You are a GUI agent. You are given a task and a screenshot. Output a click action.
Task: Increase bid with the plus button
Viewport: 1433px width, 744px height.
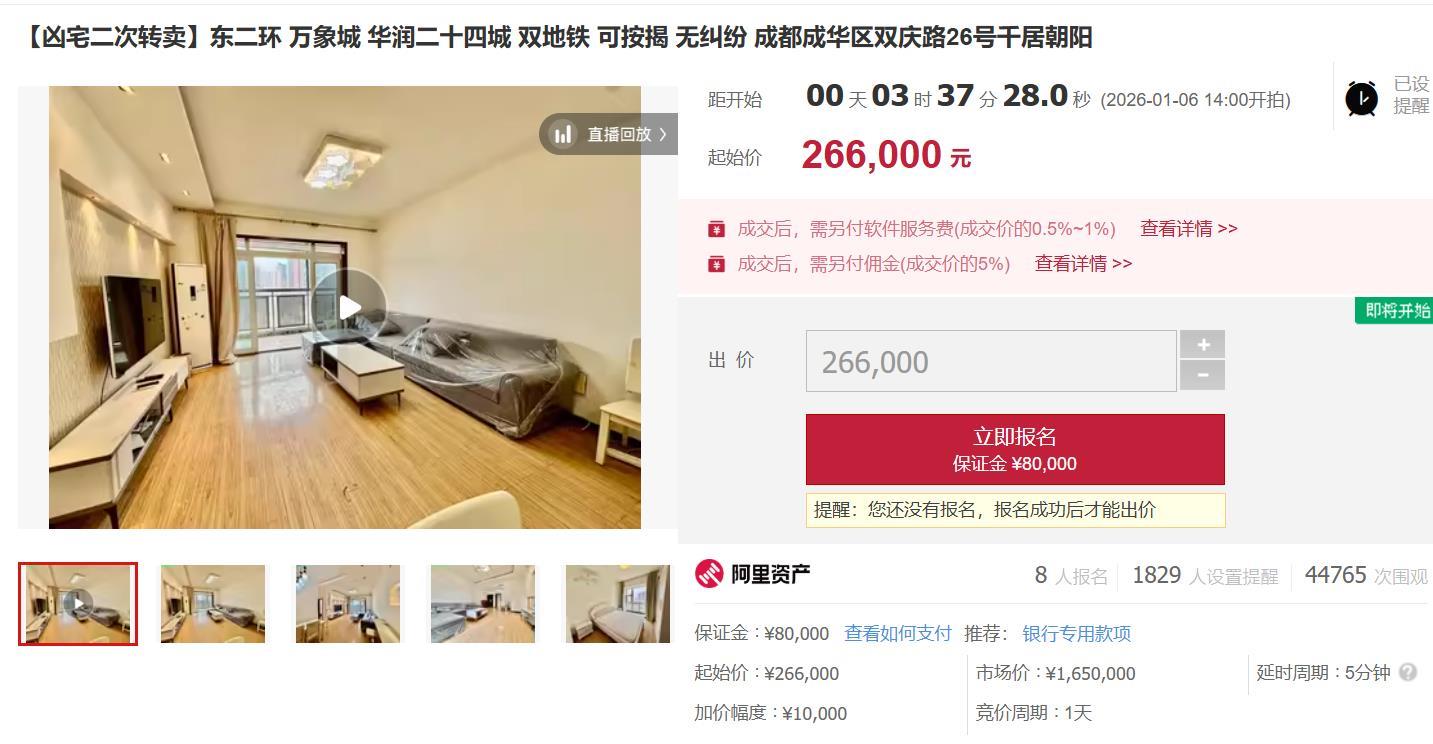pos(1202,344)
